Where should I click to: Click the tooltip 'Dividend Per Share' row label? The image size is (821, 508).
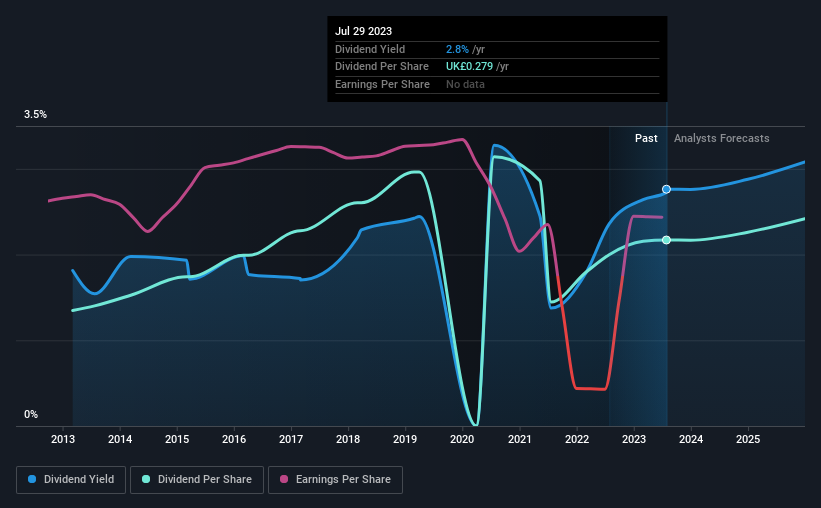(x=382, y=67)
